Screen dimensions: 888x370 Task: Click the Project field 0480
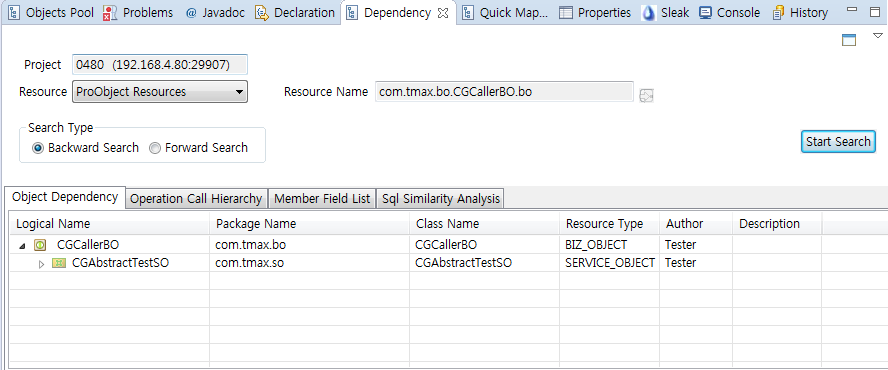(160, 65)
